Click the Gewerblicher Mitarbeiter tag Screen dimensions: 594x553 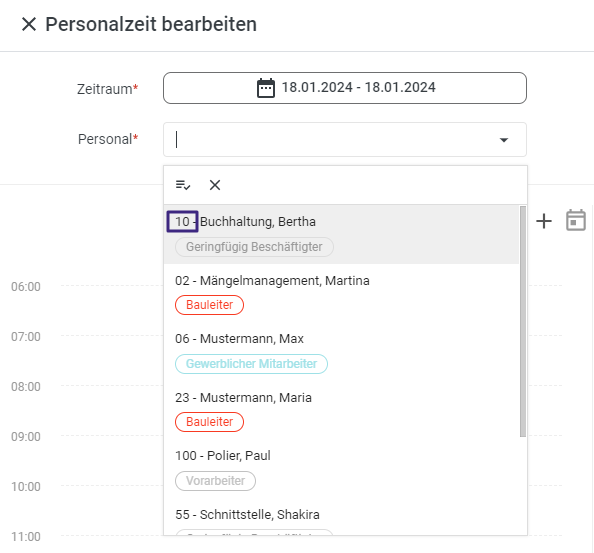[x=251, y=364]
